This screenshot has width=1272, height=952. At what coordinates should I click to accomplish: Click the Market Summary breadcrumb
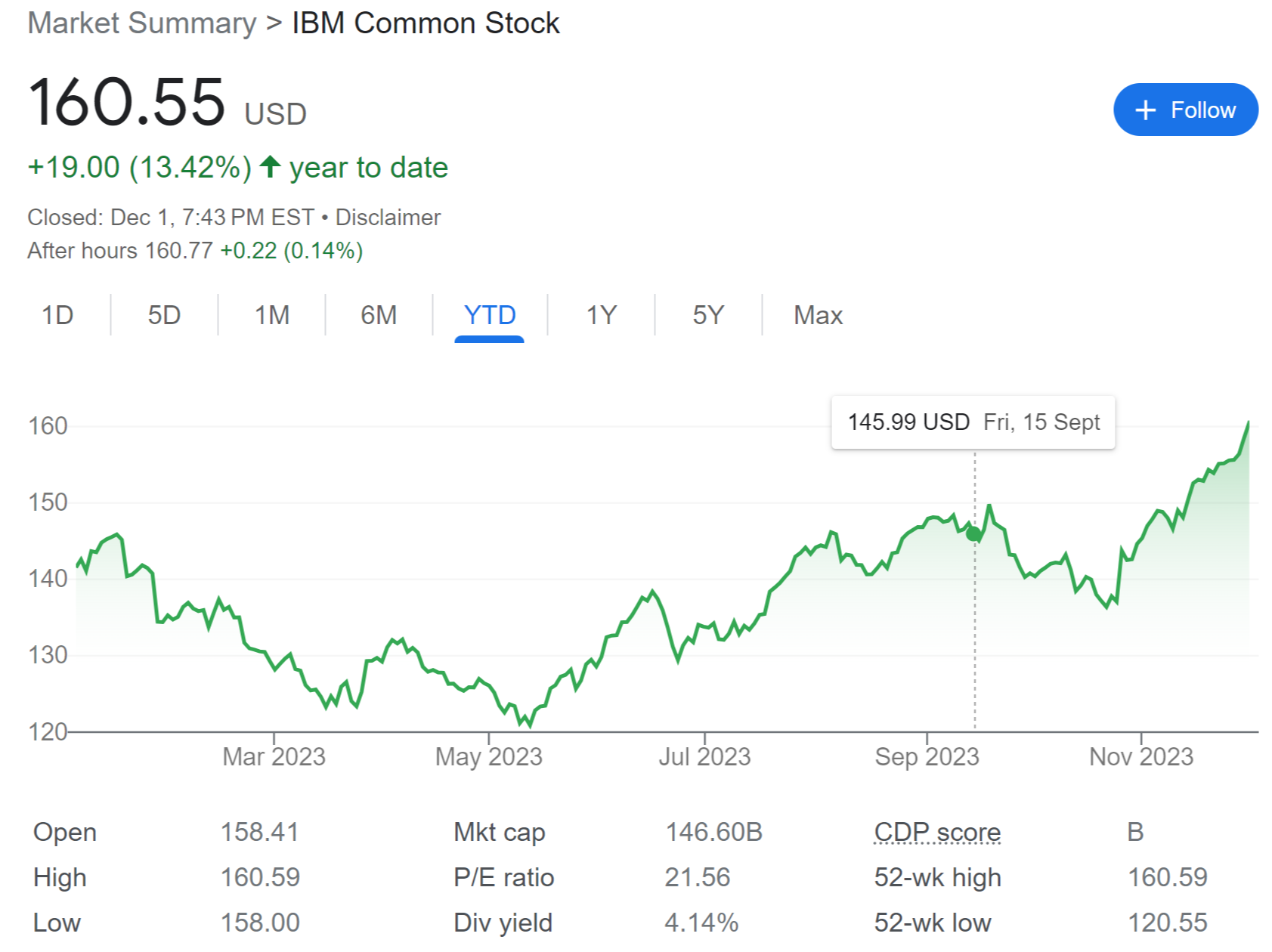pos(142,23)
